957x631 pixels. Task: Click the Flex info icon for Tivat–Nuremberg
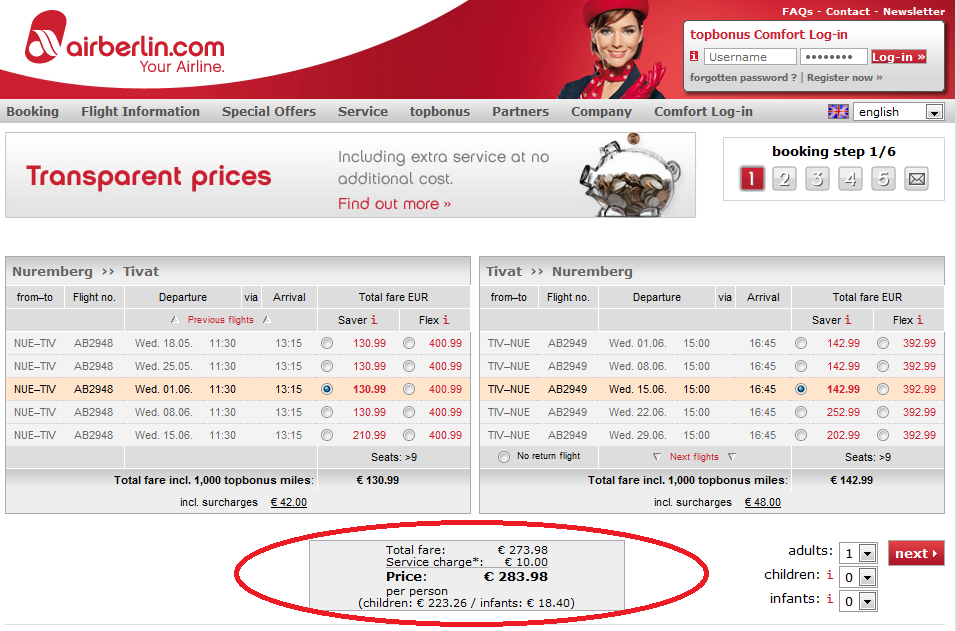pos(922,320)
